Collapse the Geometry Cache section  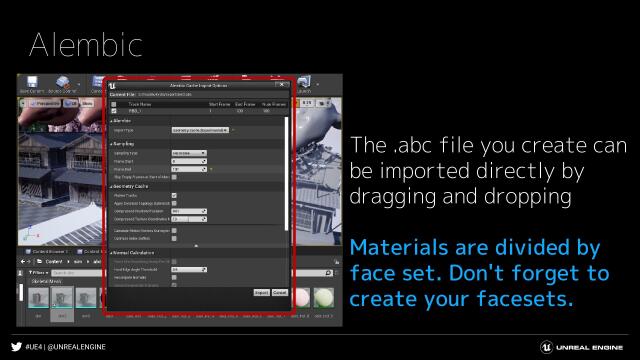point(111,187)
